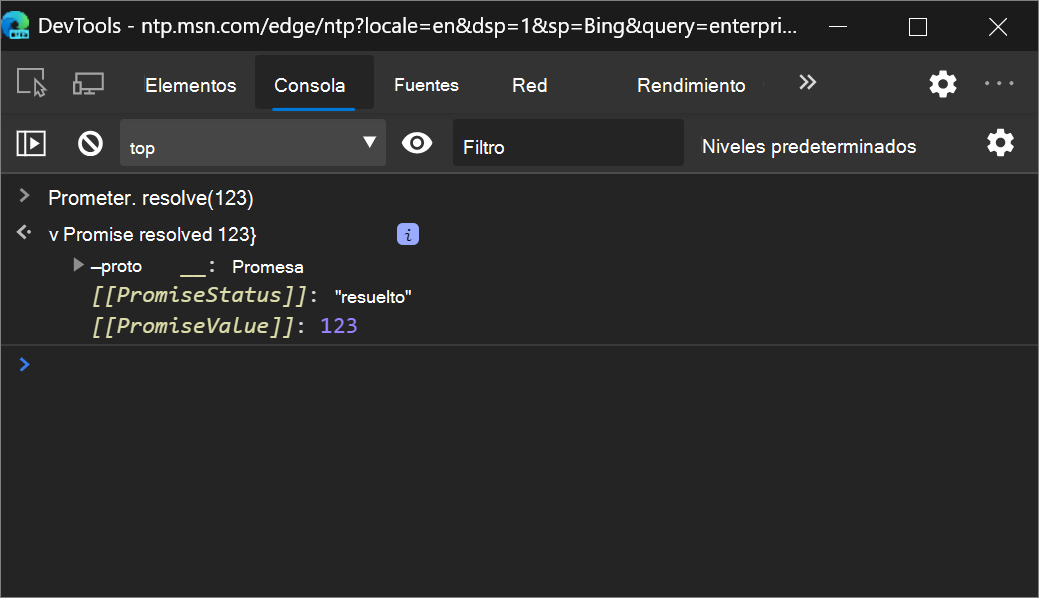Open DevTools settings gear in the tab bar
The width and height of the screenshot is (1039, 598).
coord(942,84)
